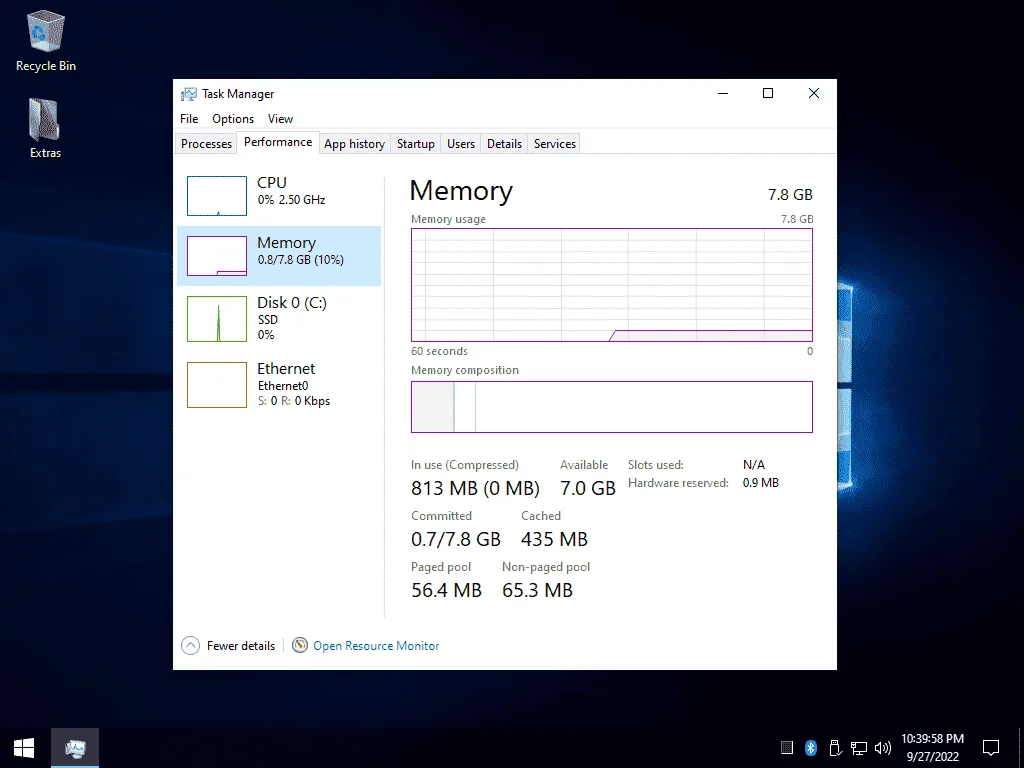This screenshot has height=768, width=1024.
Task: Click the Resource Monitor gauge icon
Action: [x=300, y=645]
